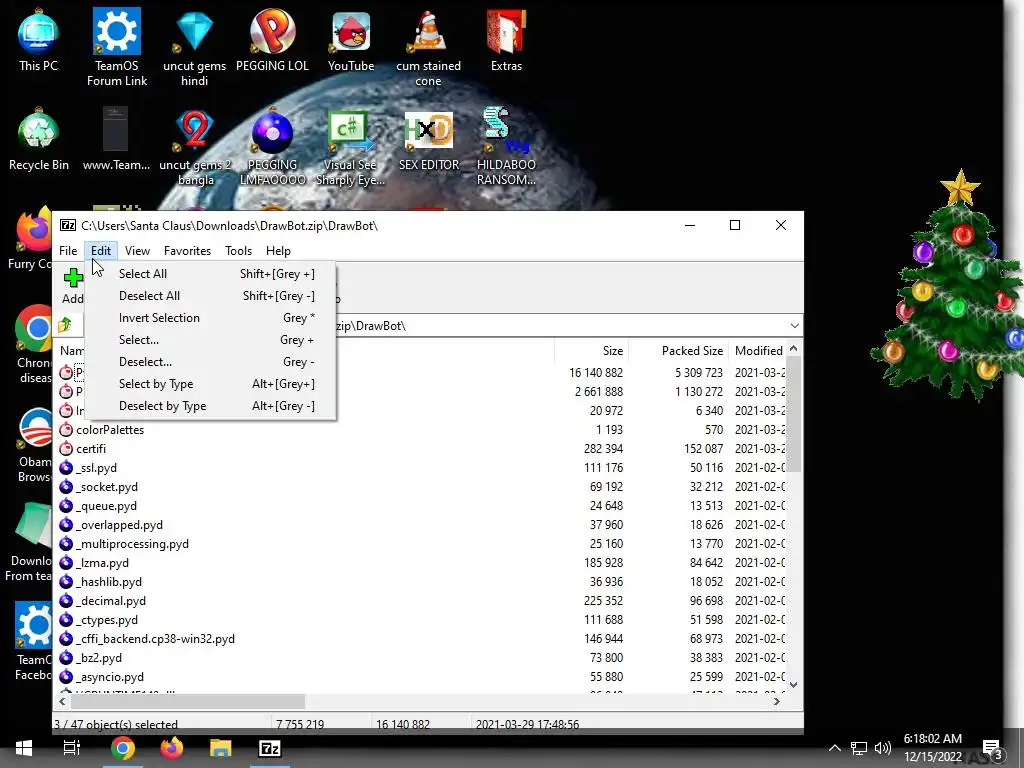The image size is (1024, 768).
Task: Open the YouTube Angry Birds icon
Action: click(351, 40)
